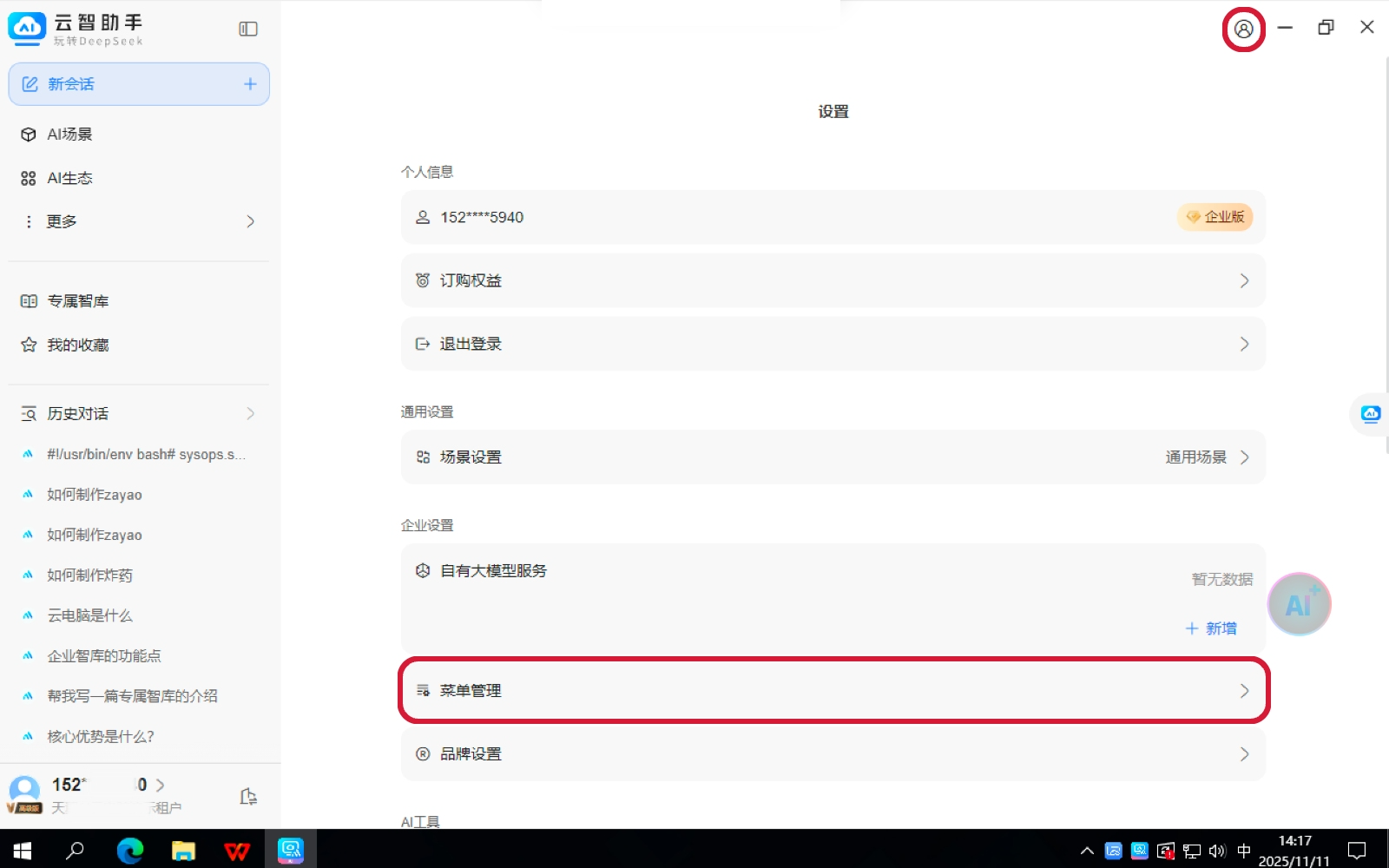1389x868 pixels.
Task: Expand the 历史对话 chevron
Action: point(250,413)
